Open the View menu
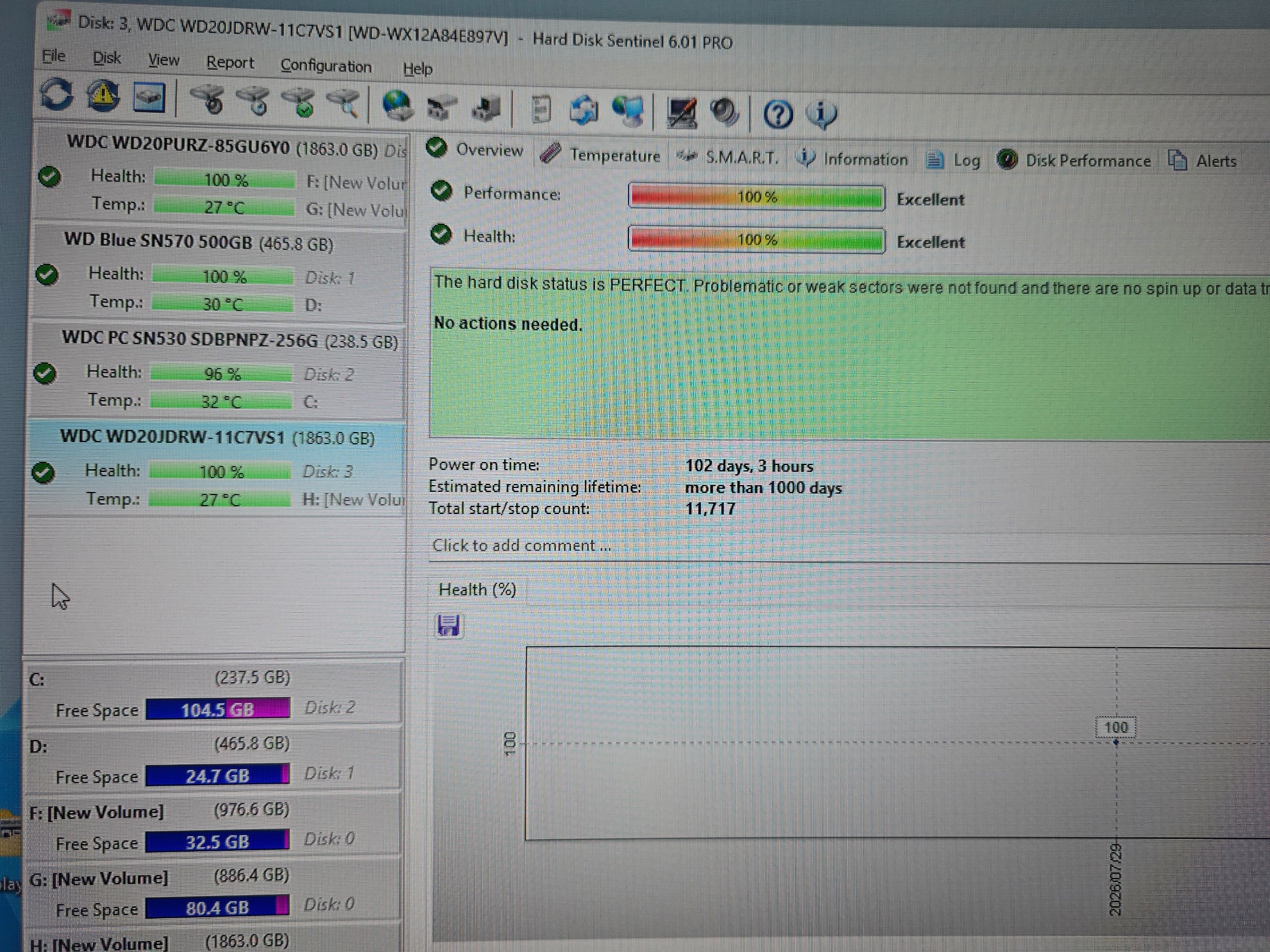Image resolution: width=1270 pixels, height=952 pixels. 164,59
